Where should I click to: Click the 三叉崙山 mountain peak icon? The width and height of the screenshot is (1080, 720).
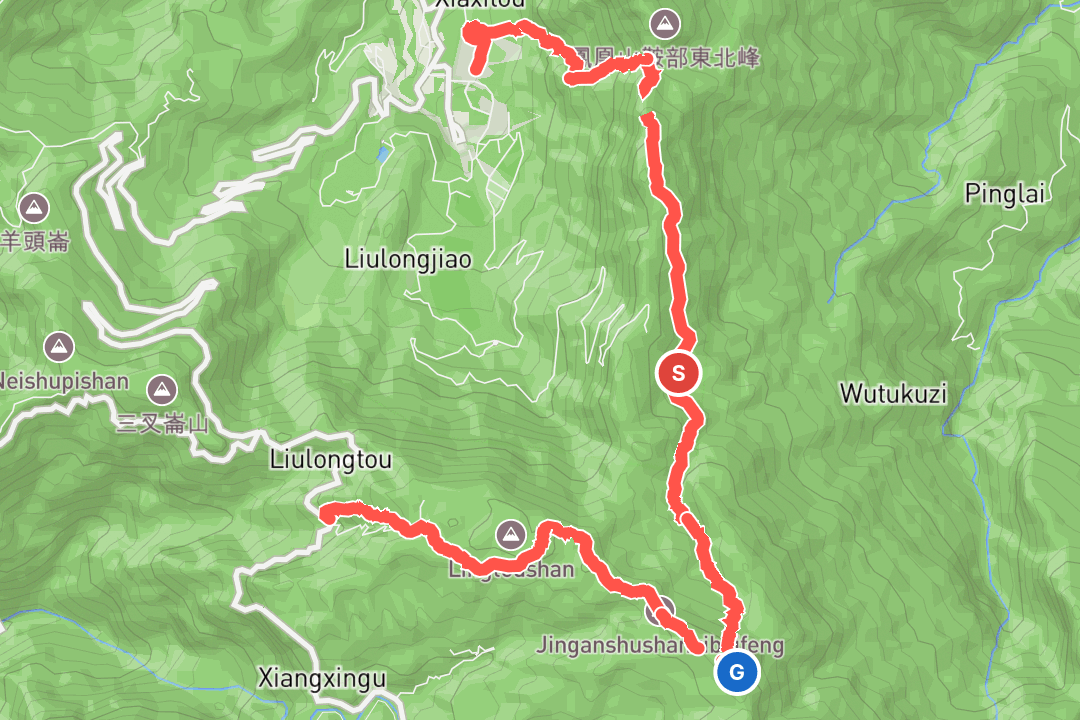tap(162, 391)
